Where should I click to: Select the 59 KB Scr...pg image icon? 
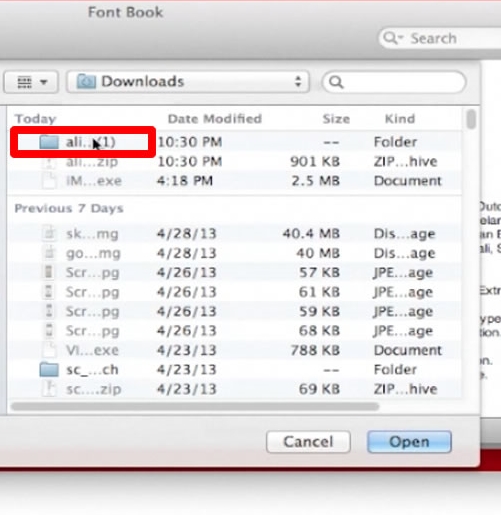tap(49, 311)
